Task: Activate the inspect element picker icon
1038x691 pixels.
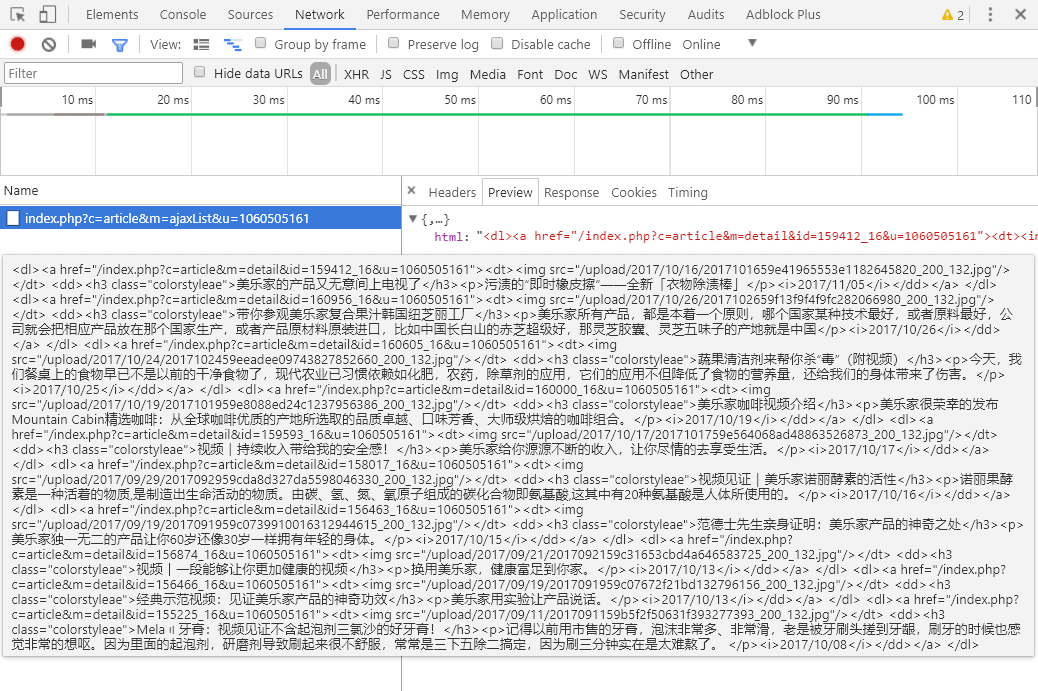Action: click(18, 15)
